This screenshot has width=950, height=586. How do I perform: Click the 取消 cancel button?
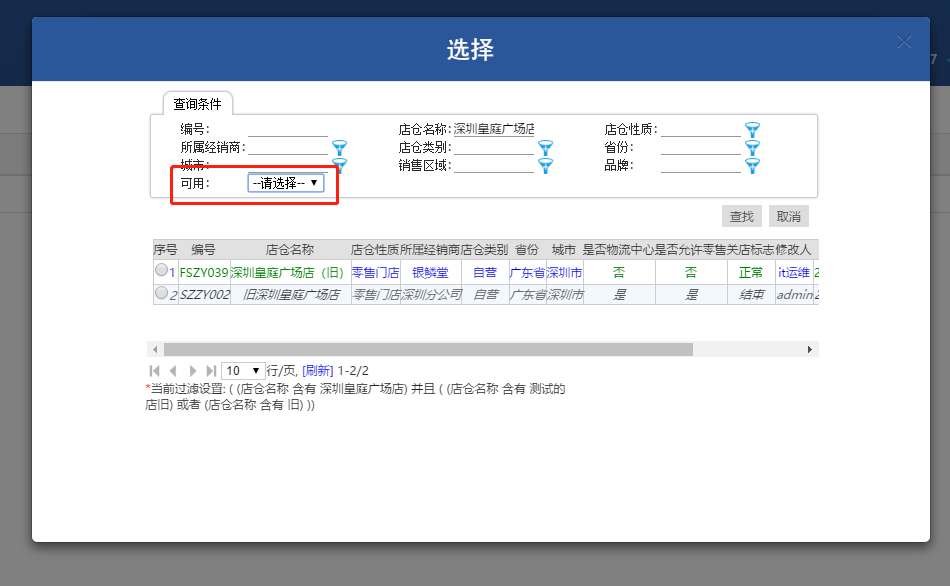pyautogui.click(x=789, y=216)
